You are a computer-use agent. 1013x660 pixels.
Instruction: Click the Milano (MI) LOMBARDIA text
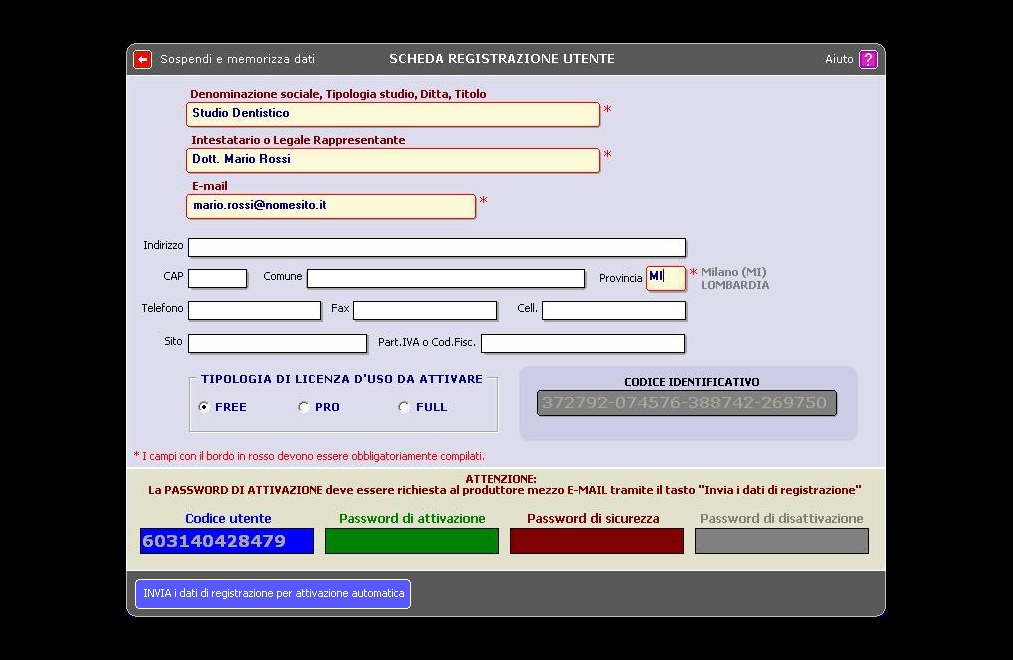tap(735, 278)
